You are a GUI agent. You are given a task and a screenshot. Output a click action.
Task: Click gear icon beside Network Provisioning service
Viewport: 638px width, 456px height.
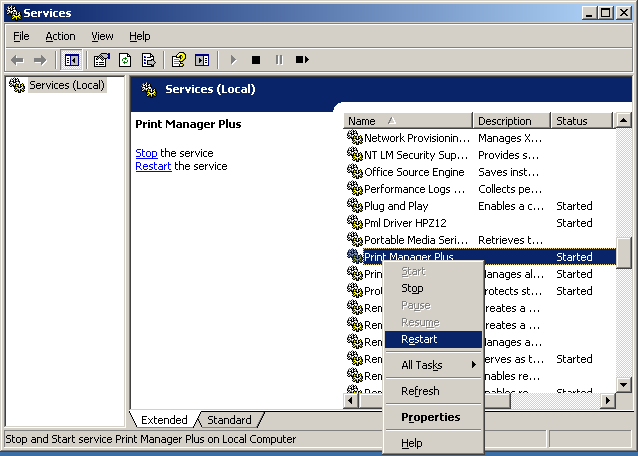tap(354, 137)
